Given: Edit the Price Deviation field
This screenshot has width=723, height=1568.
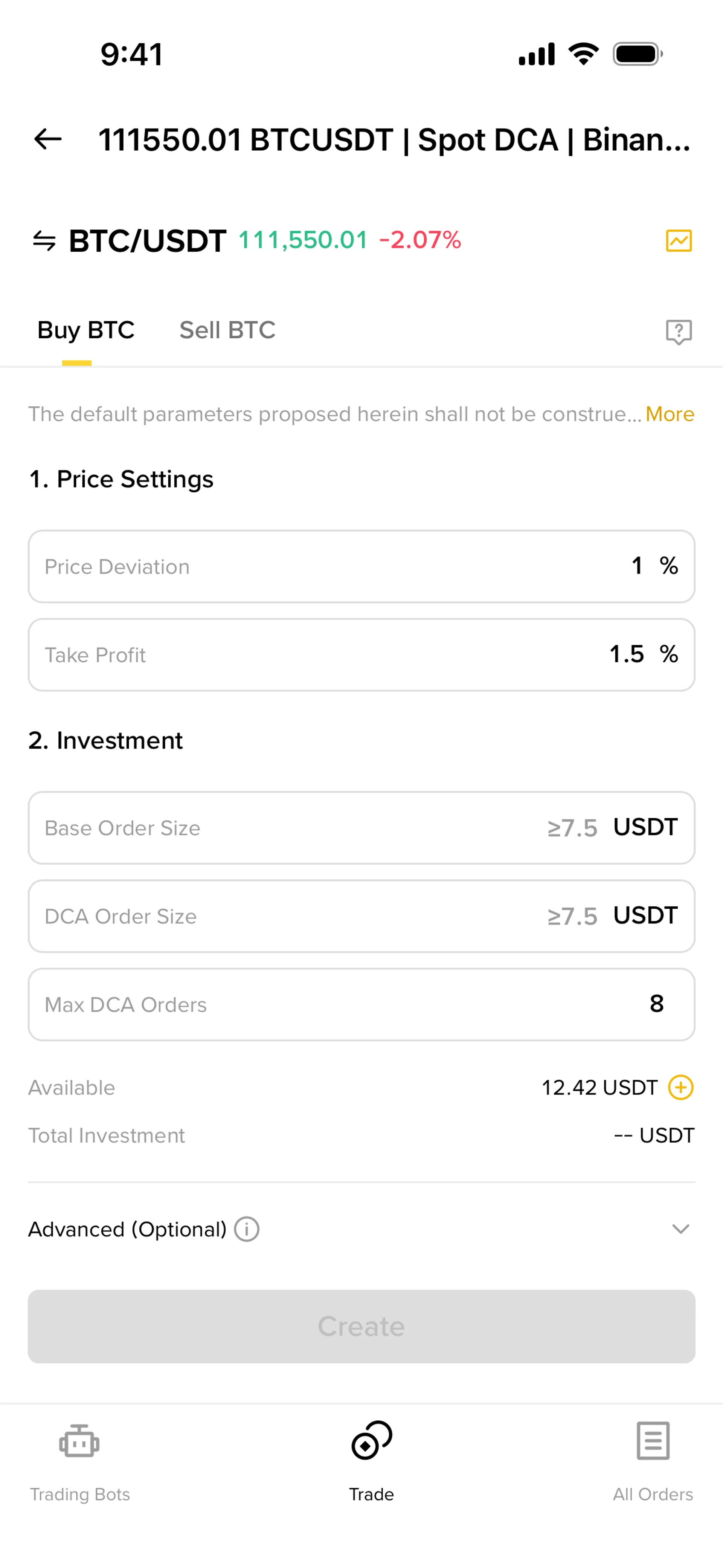Looking at the screenshot, I should [361, 566].
